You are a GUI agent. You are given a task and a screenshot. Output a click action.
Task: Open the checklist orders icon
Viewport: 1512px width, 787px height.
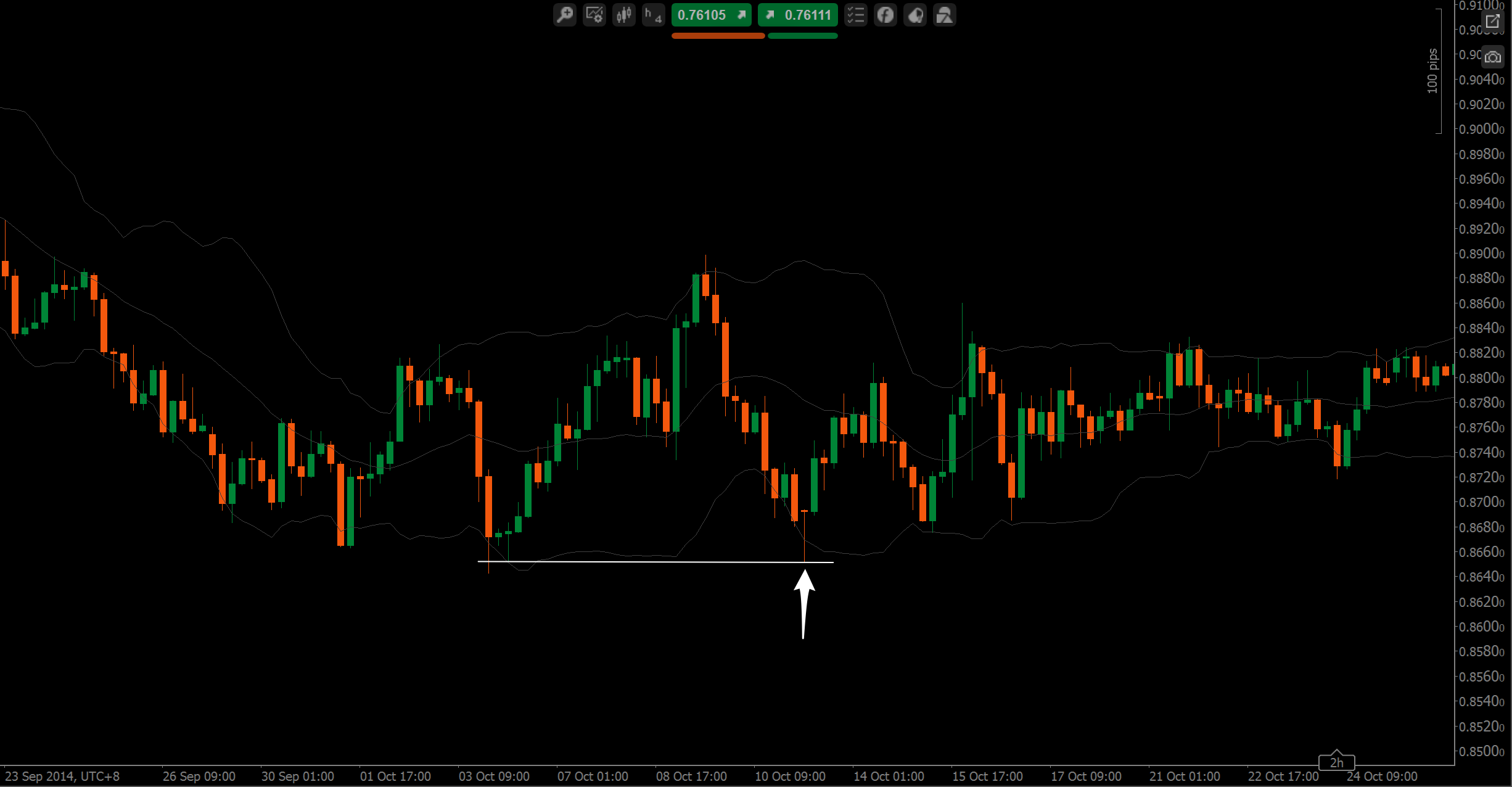point(856,15)
